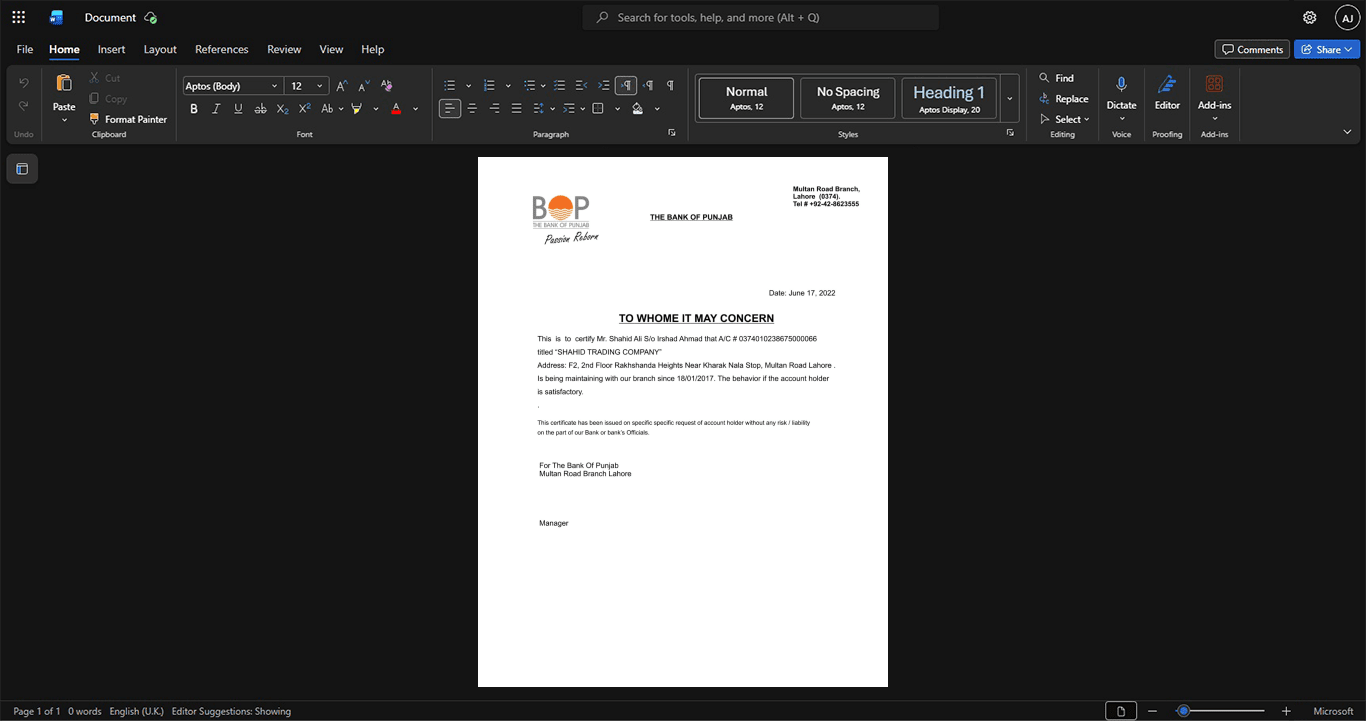The image size is (1366, 721).
Task: Switch to the Layout tab
Action: [160, 49]
